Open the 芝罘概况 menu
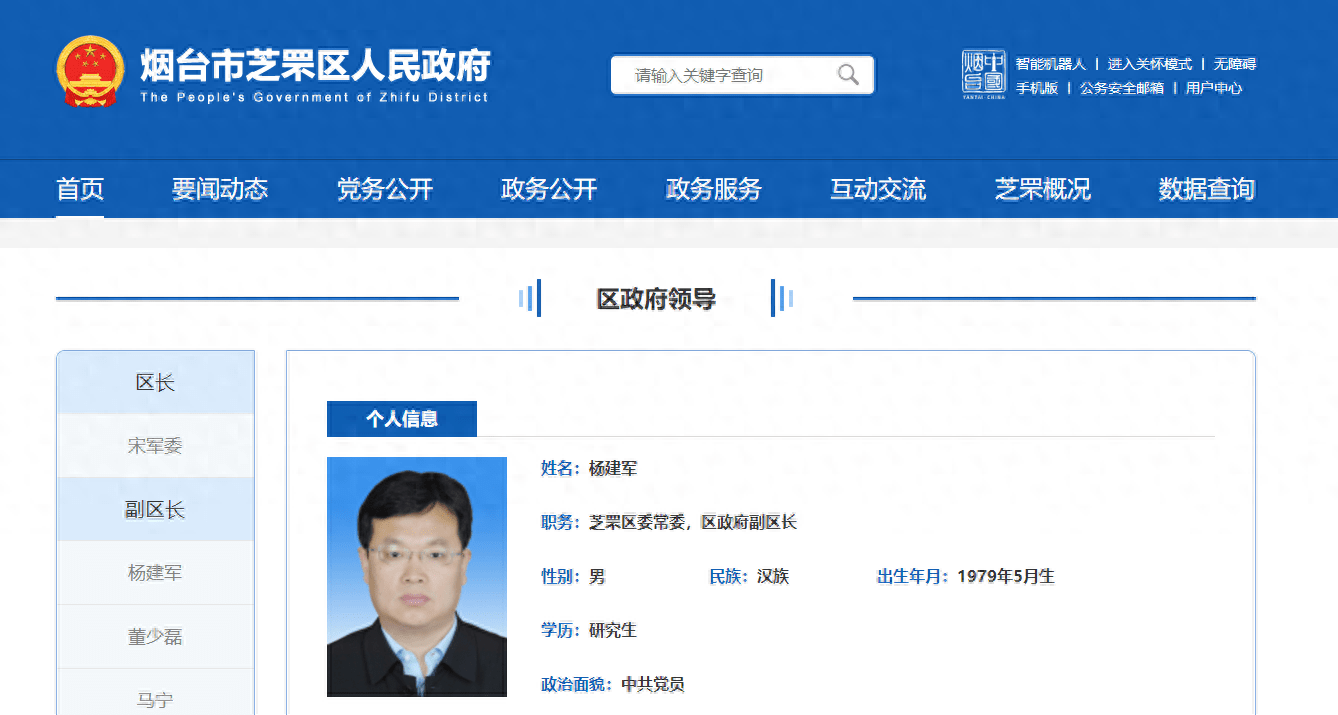The width and height of the screenshot is (1338, 715). click(x=1043, y=189)
